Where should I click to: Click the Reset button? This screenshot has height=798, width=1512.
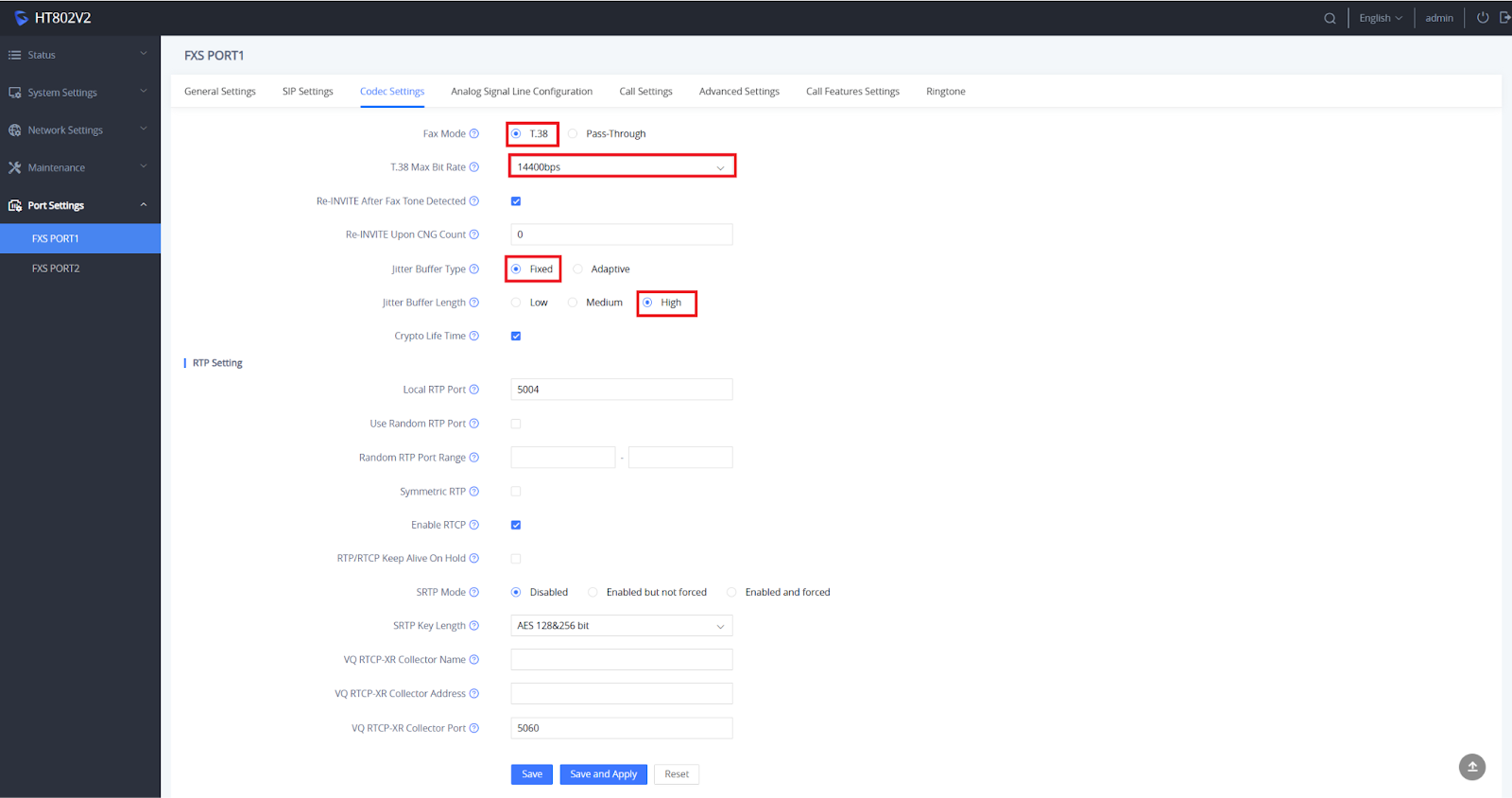677,774
